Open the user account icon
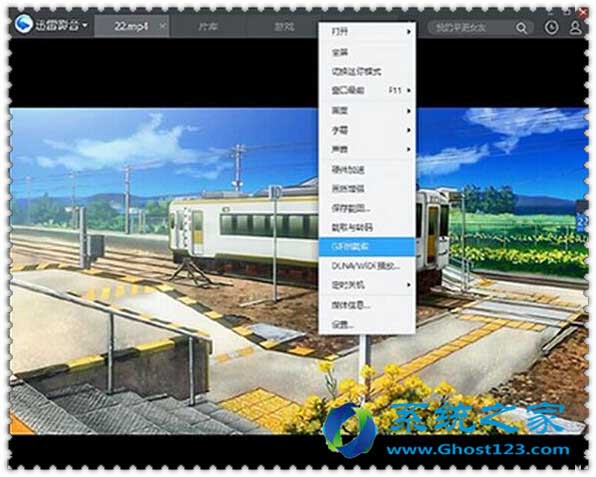This screenshot has height=477, width=596. (x=575, y=27)
